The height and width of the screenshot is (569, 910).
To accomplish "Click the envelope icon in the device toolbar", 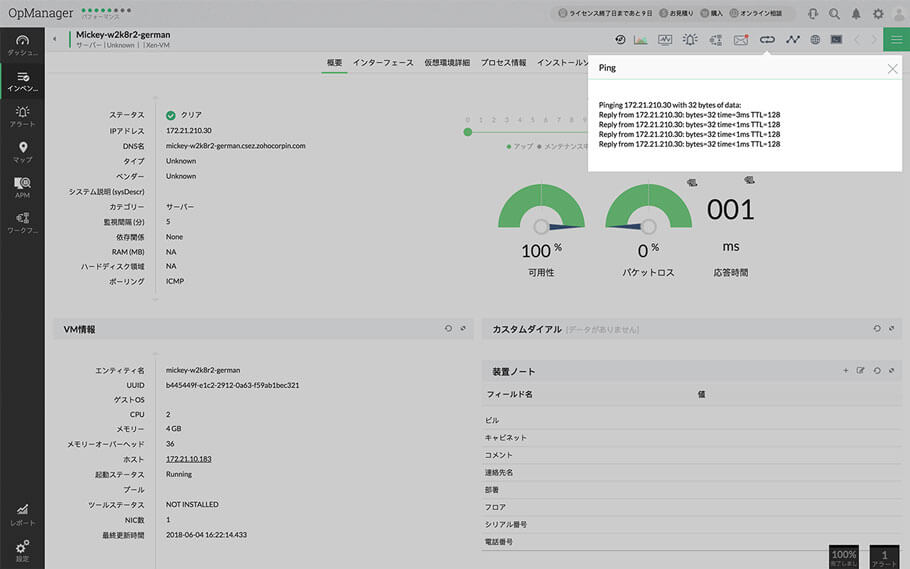I will pos(741,40).
